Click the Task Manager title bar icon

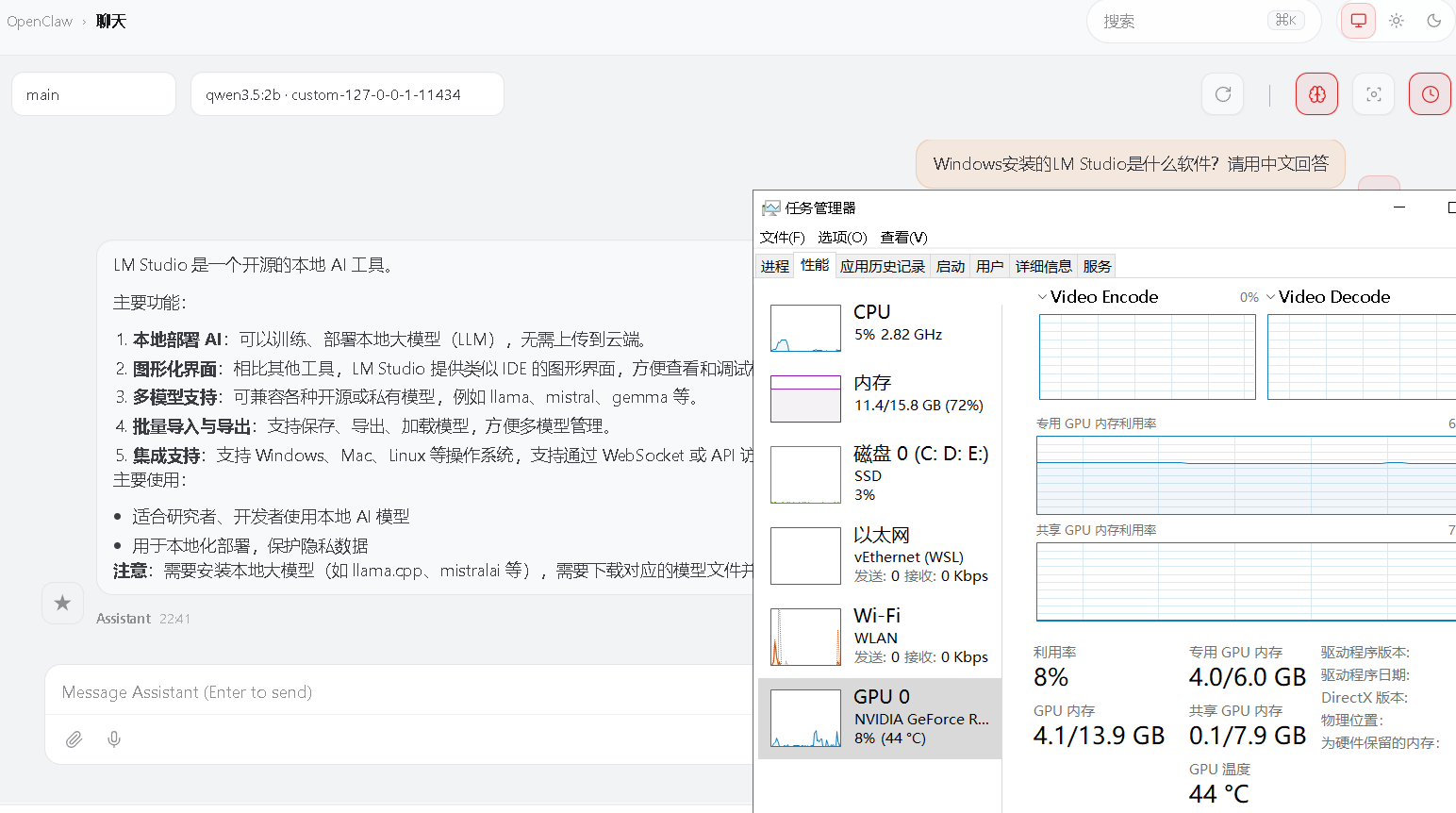point(771,208)
